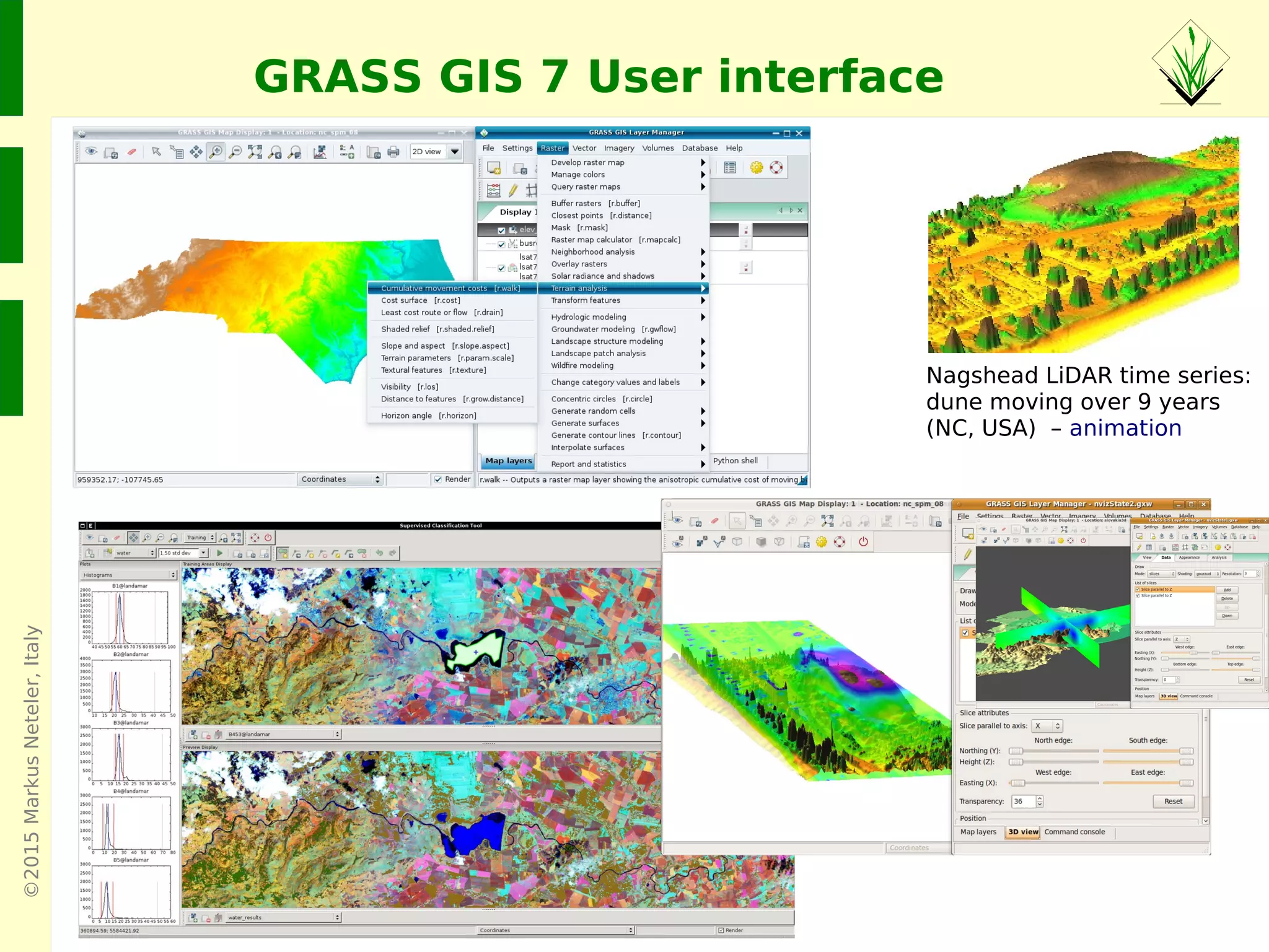Image resolution: width=1269 pixels, height=952 pixels.
Task: Open the 1.50 std dev dropdown
Action: coord(183,553)
